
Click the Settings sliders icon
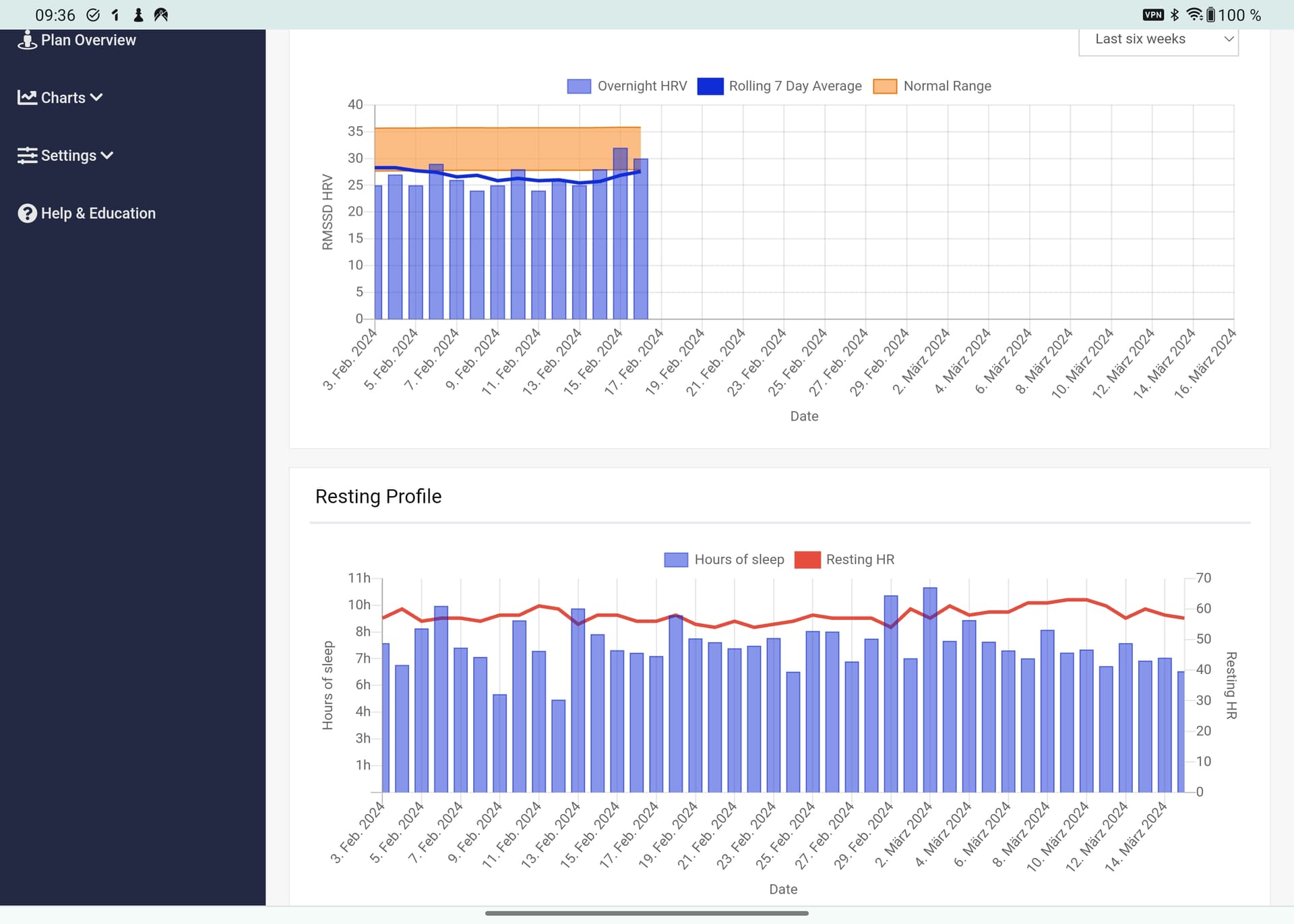point(27,156)
